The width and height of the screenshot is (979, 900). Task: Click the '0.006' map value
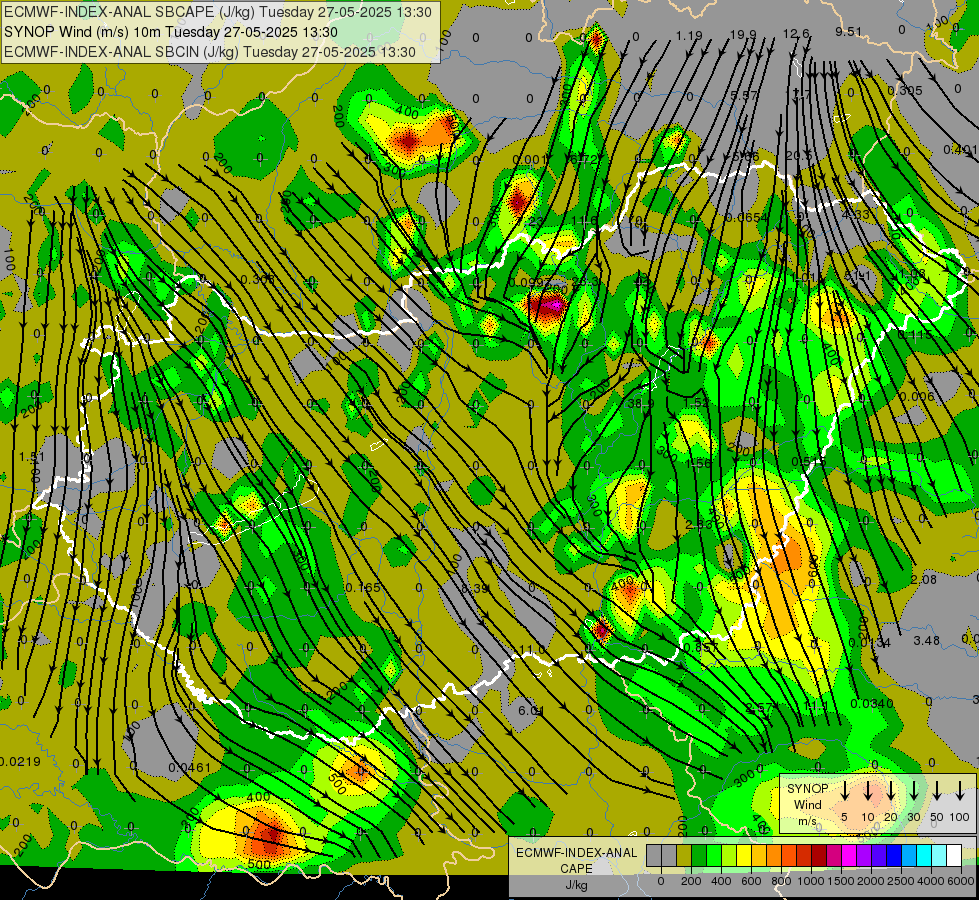coord(917,397)
